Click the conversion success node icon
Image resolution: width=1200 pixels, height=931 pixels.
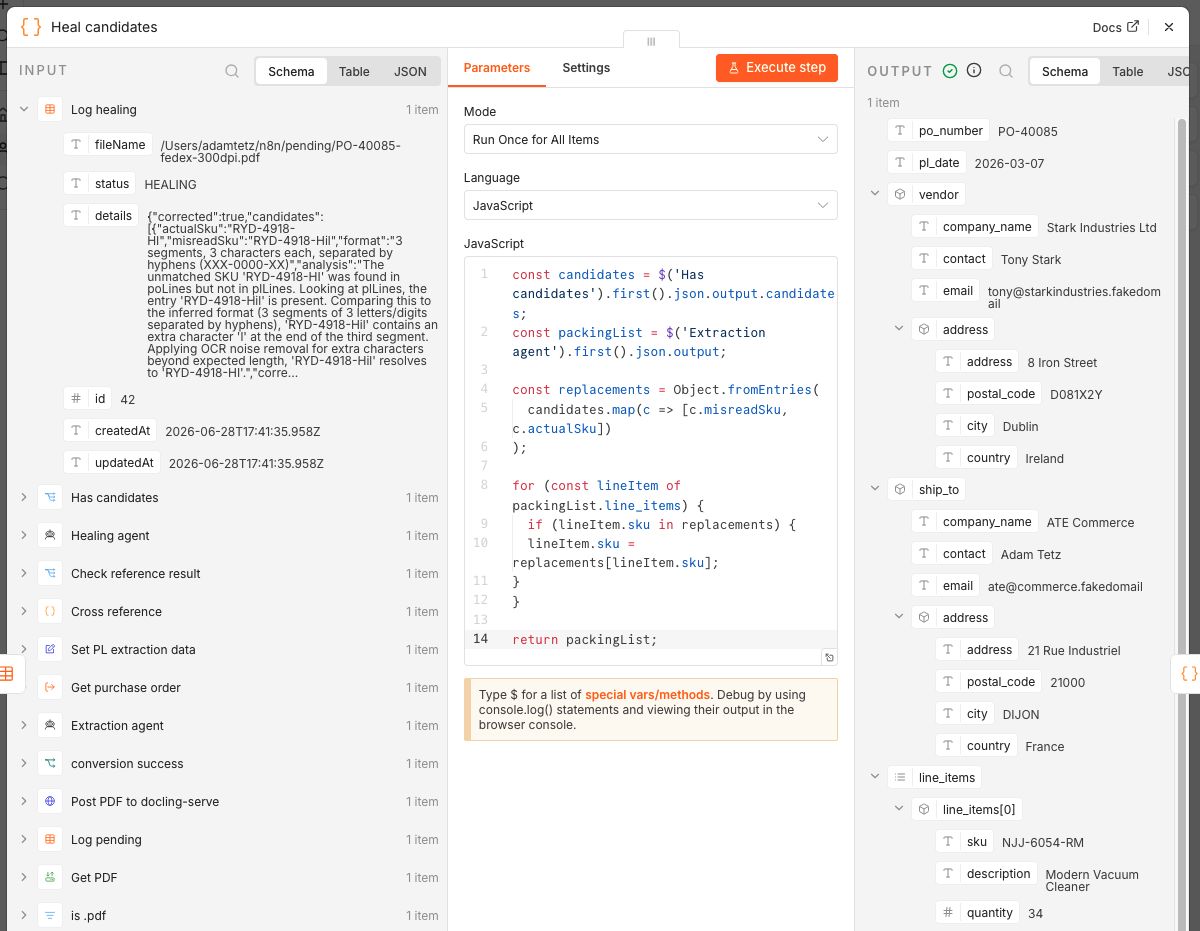50,764
